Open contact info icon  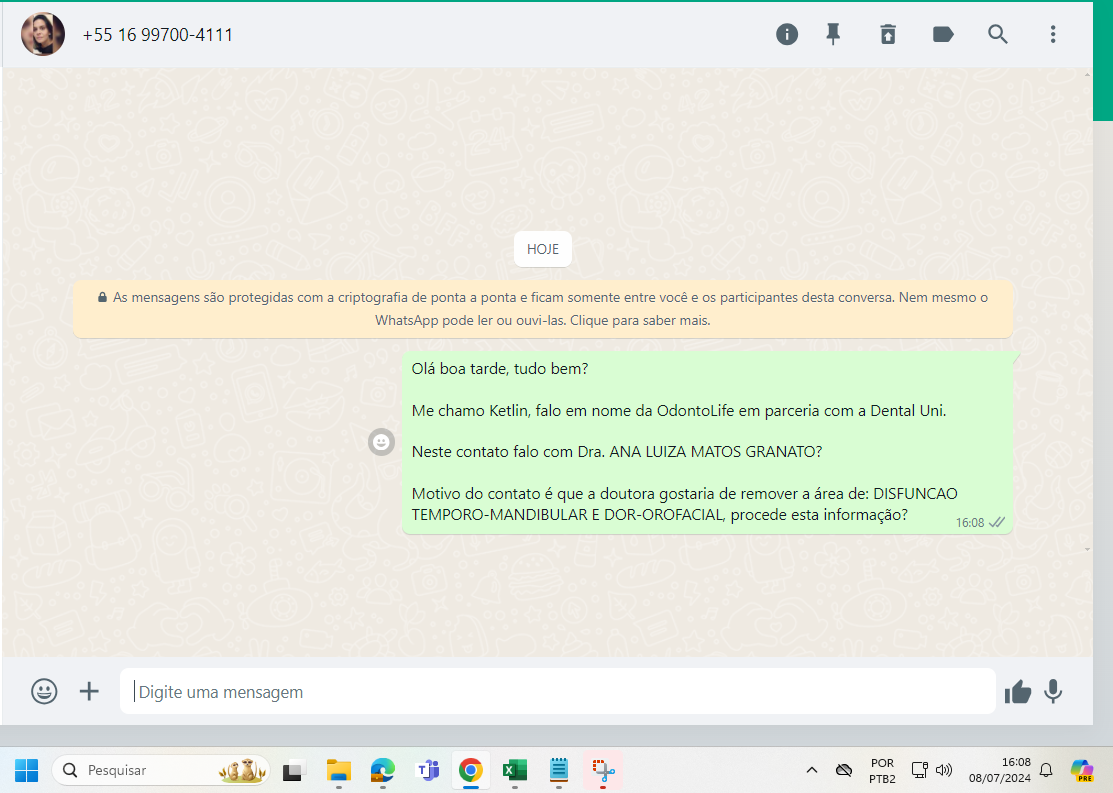click(x=786, y=34)
